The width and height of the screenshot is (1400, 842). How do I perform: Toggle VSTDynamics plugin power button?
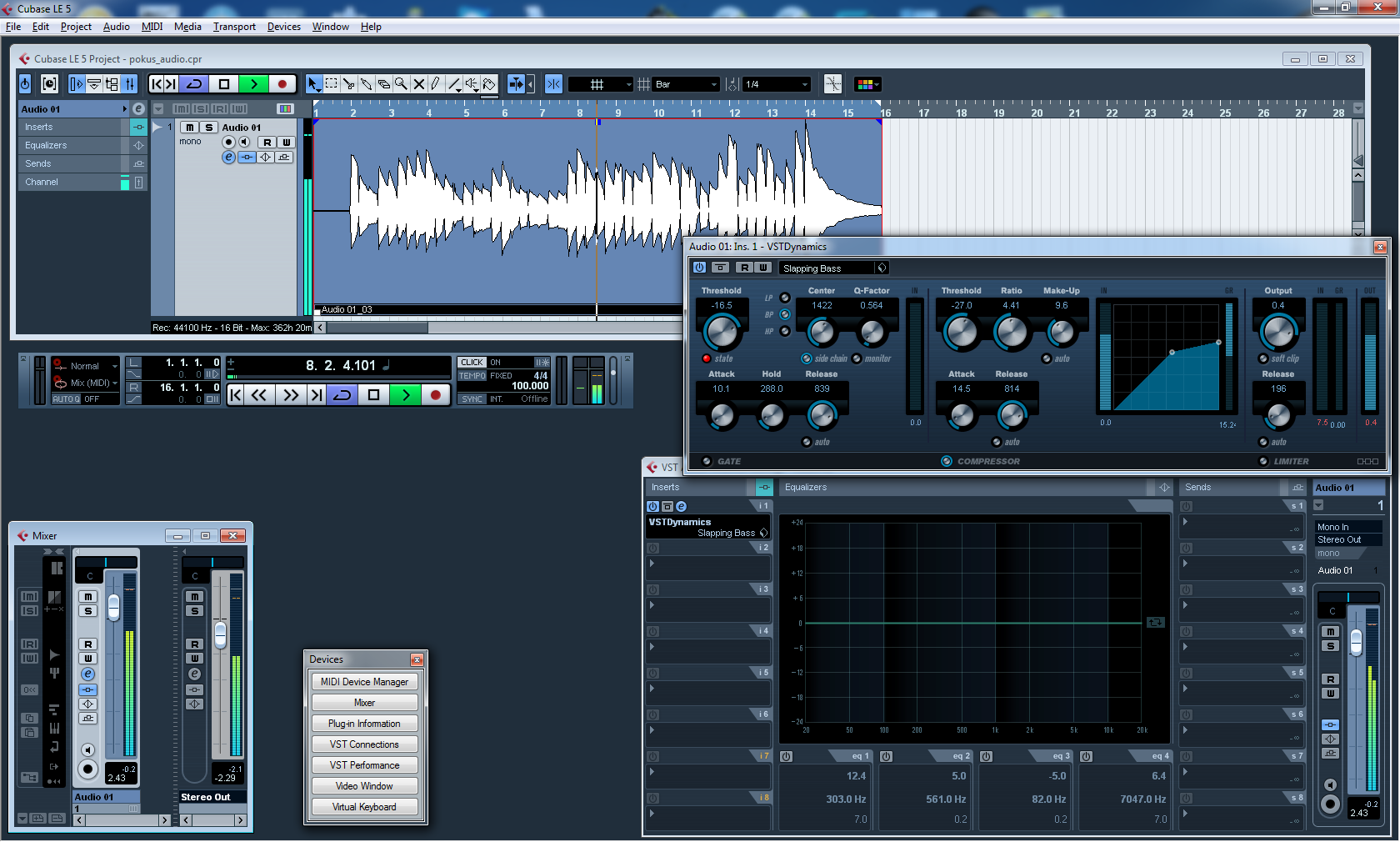pyautogui.click(x=699, y=268)
